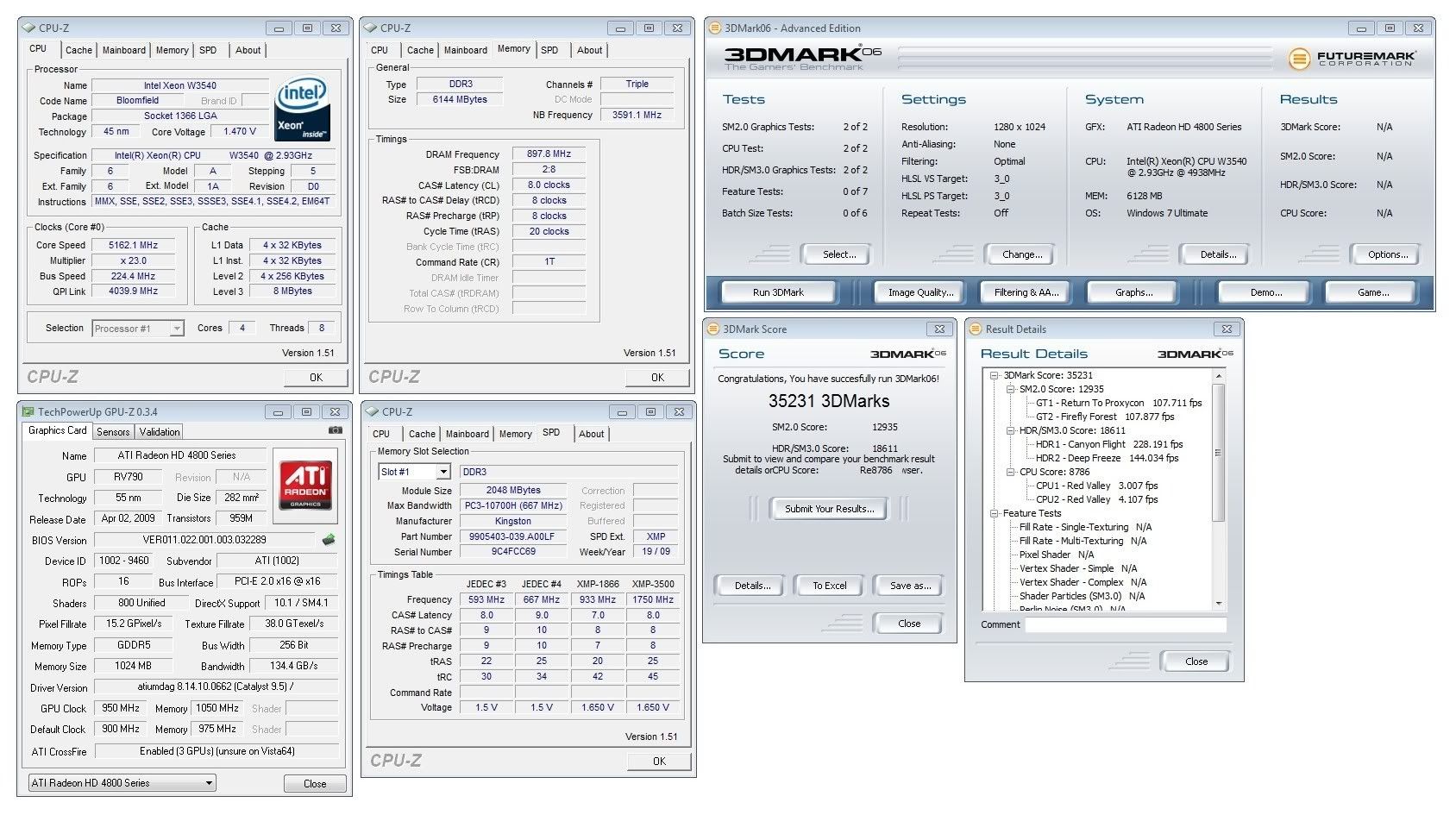Select GT2 - Firefly Forest tree row
The image size is (1456, 815).
pos(1105,417)
